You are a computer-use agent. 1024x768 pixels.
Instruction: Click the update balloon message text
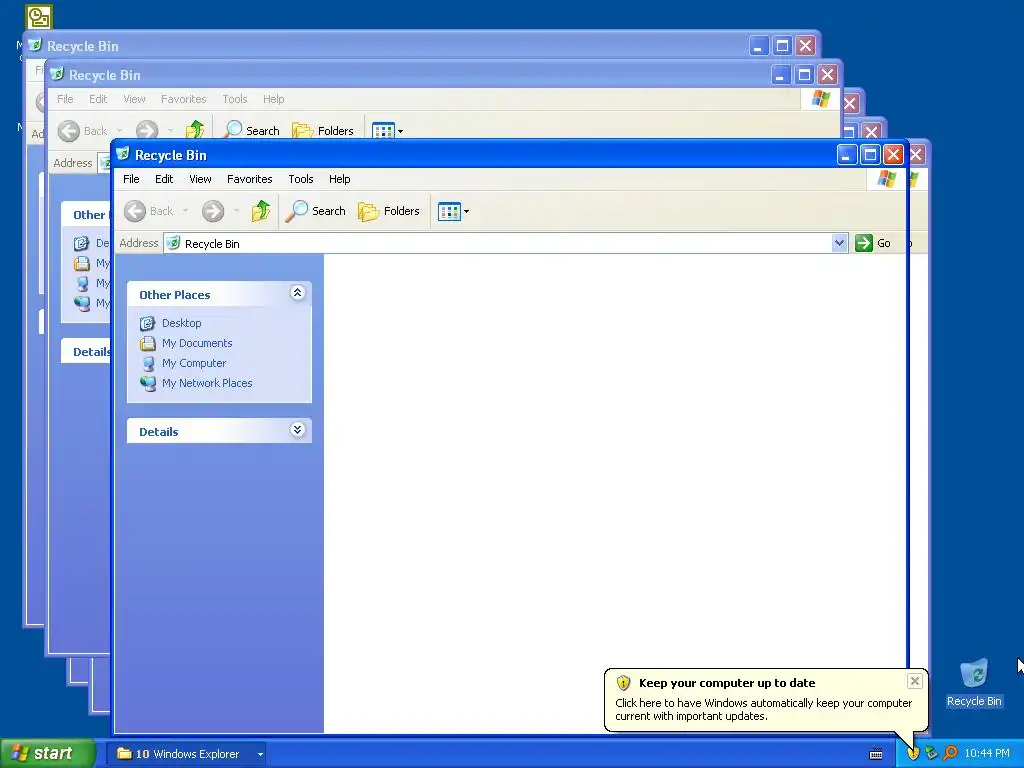[763, 710]
